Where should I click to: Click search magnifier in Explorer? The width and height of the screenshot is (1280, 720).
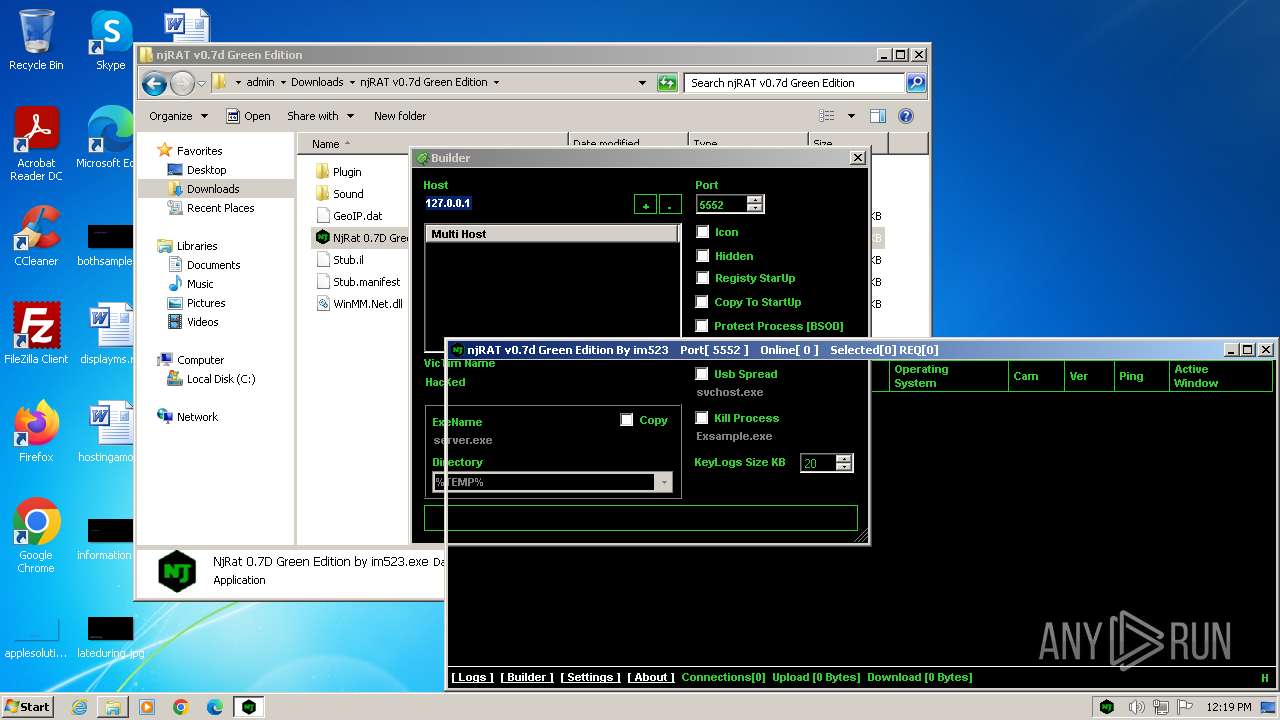[915, 83]
